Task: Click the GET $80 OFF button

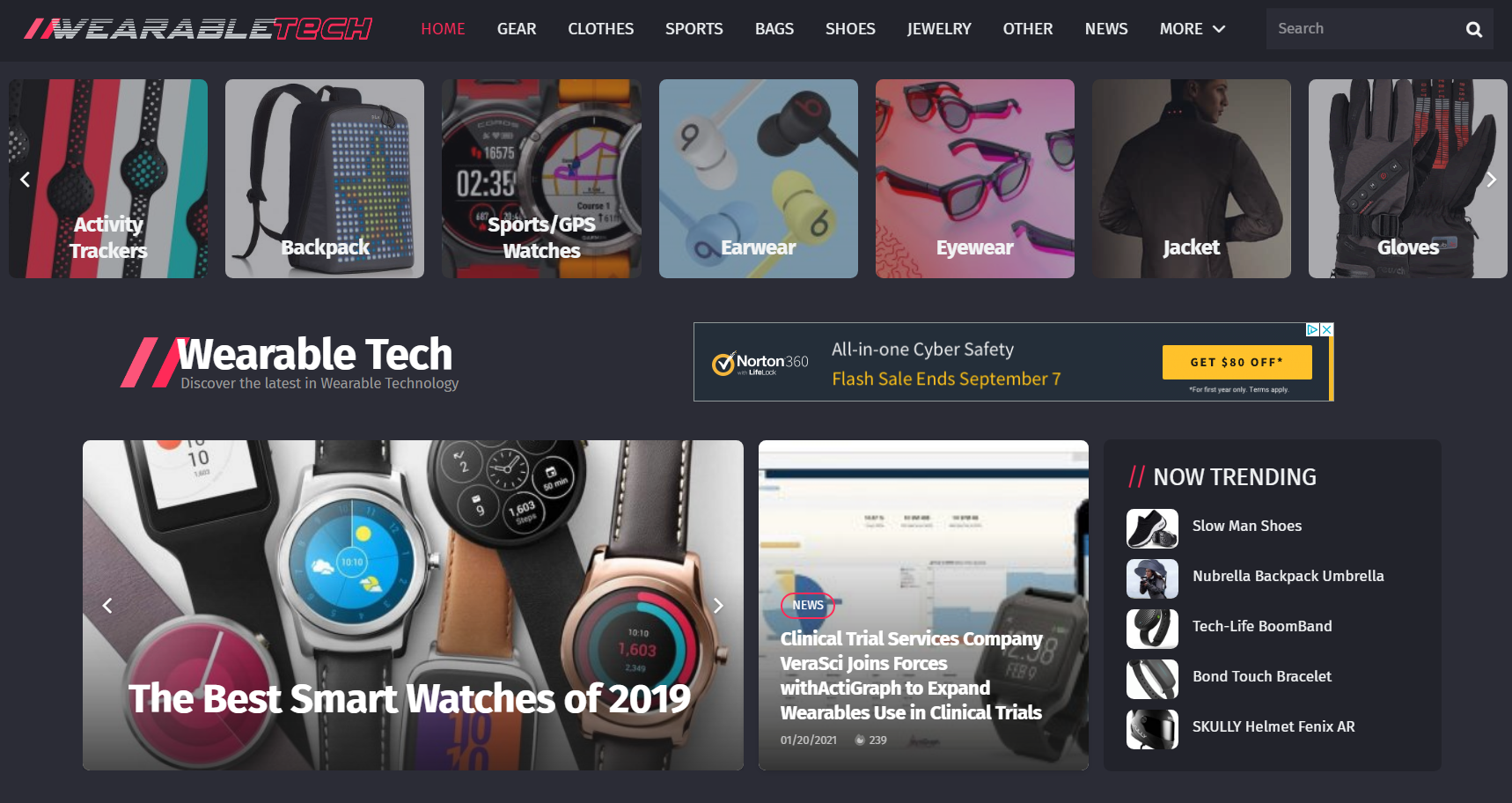Action: [1237, 362]
